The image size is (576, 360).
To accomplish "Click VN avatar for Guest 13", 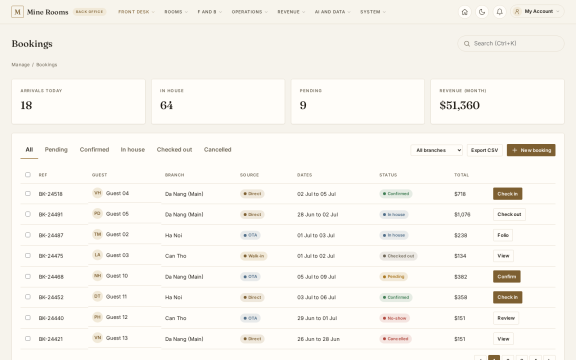I will tap(97, 338).
